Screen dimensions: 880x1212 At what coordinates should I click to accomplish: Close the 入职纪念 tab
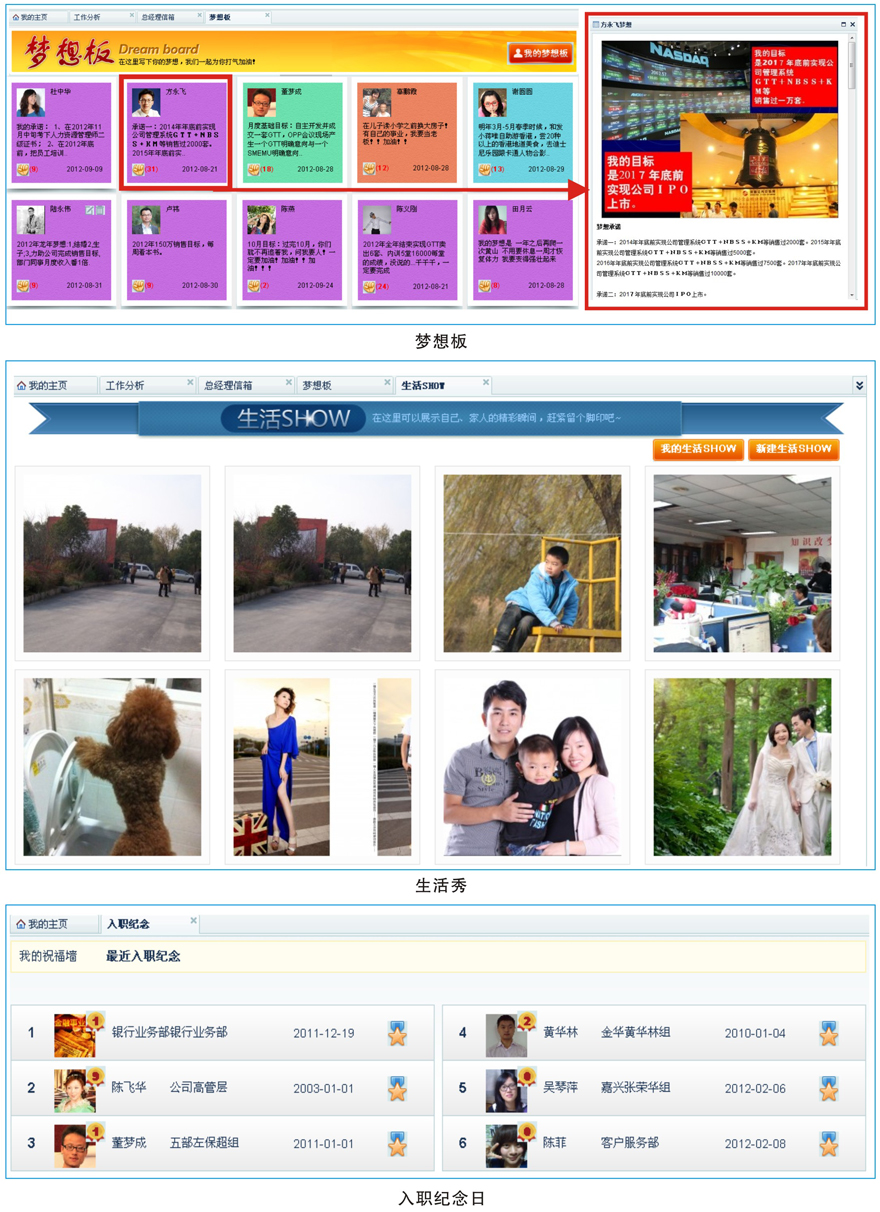pos(194,921)
